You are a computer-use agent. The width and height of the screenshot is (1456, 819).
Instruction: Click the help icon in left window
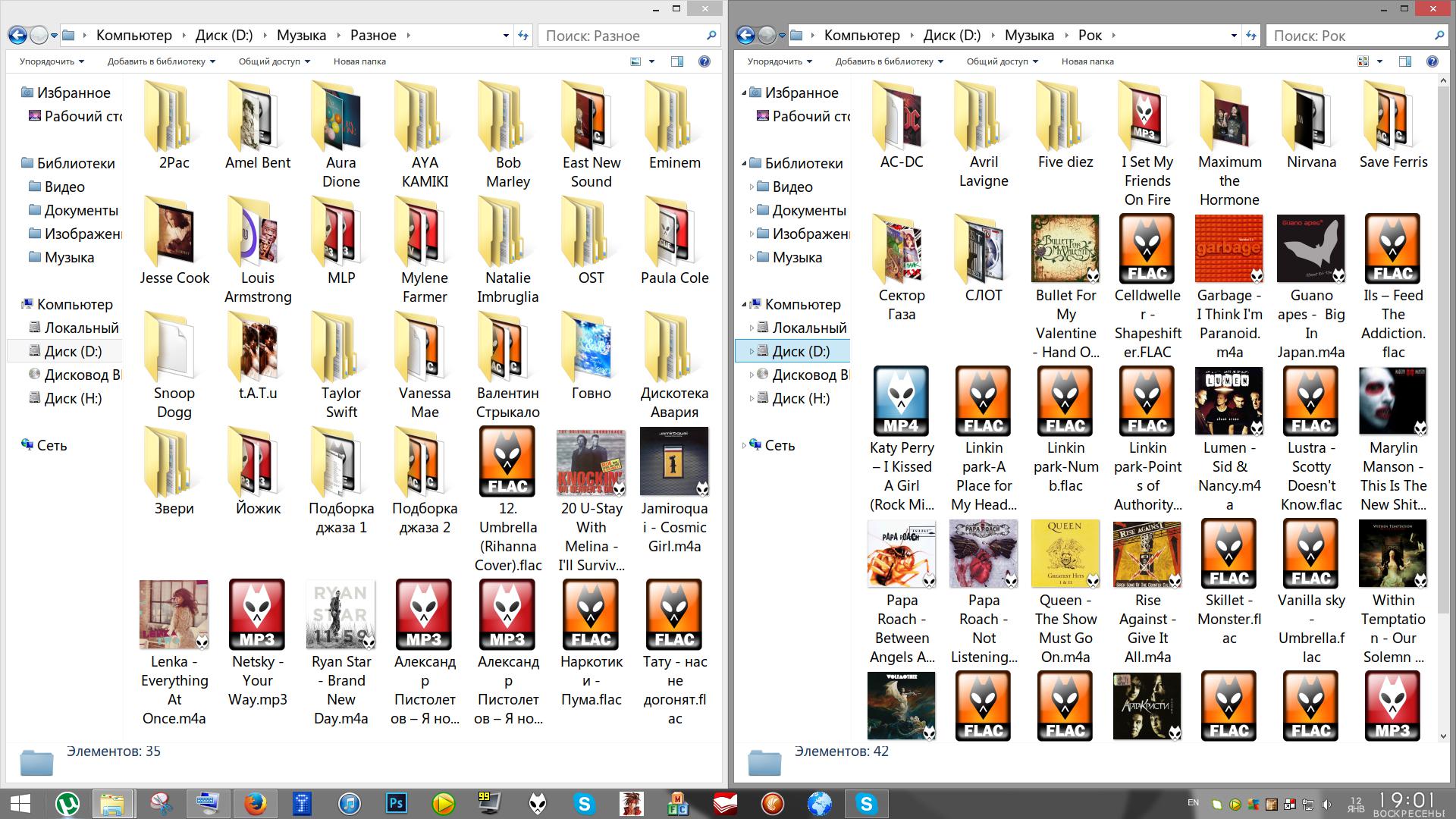pyautogui.click(x=704, y=61)
